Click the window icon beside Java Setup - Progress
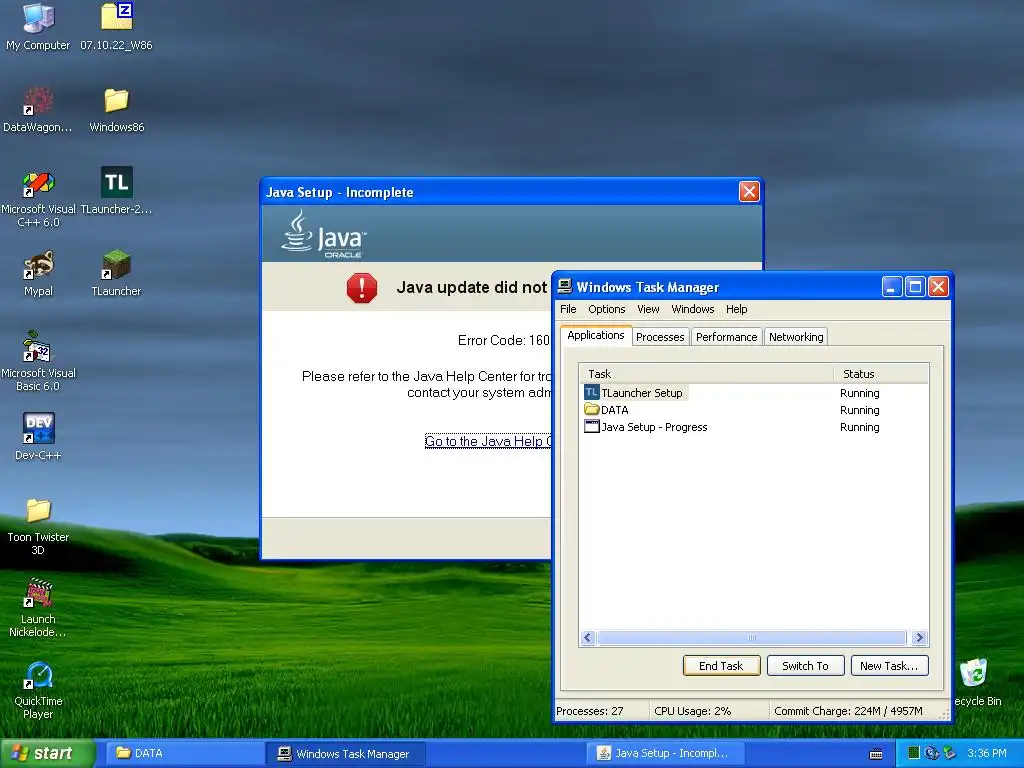Viewport: 1024px width, 768px height. tap(592, 426)
